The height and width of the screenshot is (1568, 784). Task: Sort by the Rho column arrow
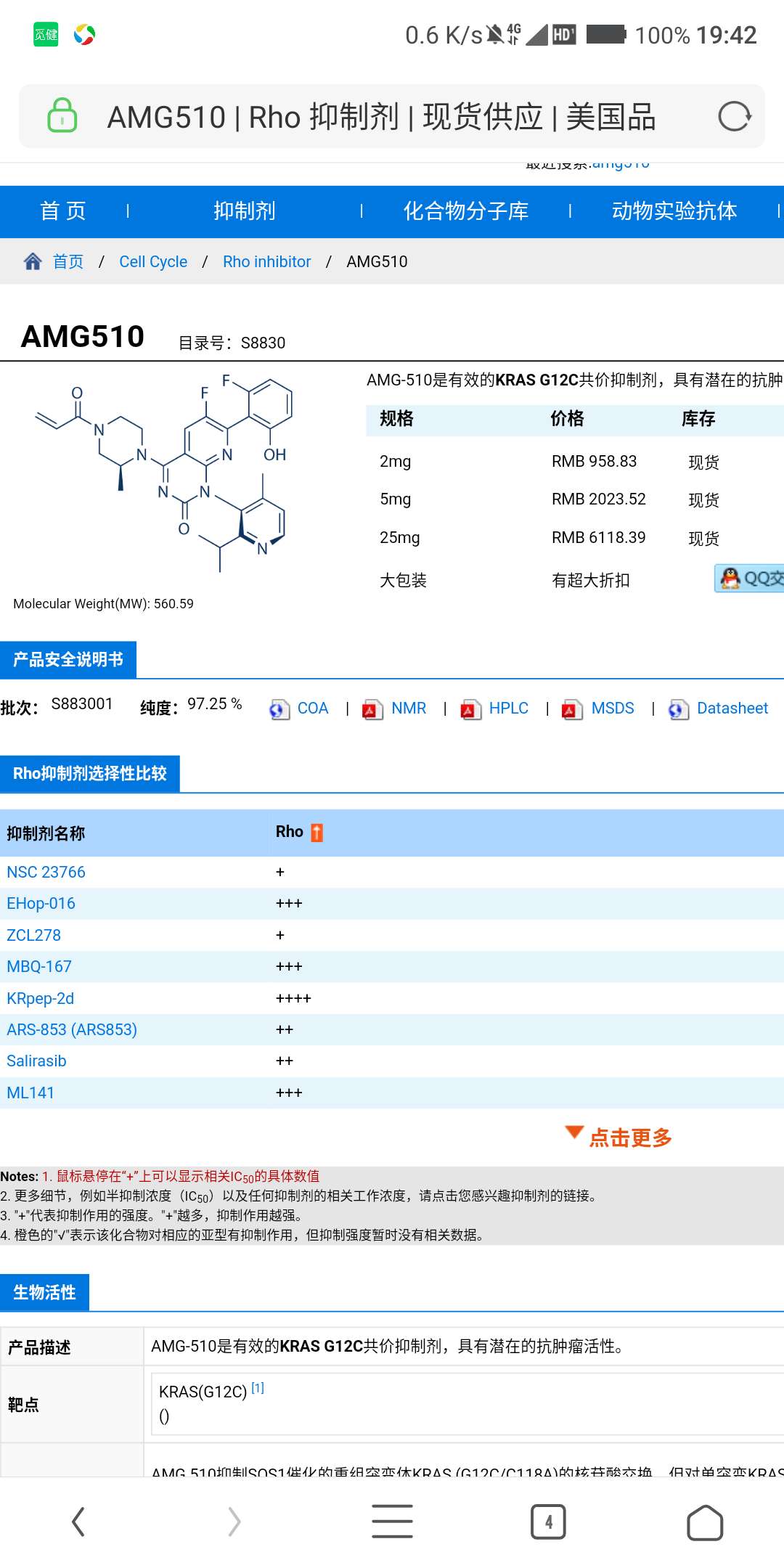coord(317,833)
